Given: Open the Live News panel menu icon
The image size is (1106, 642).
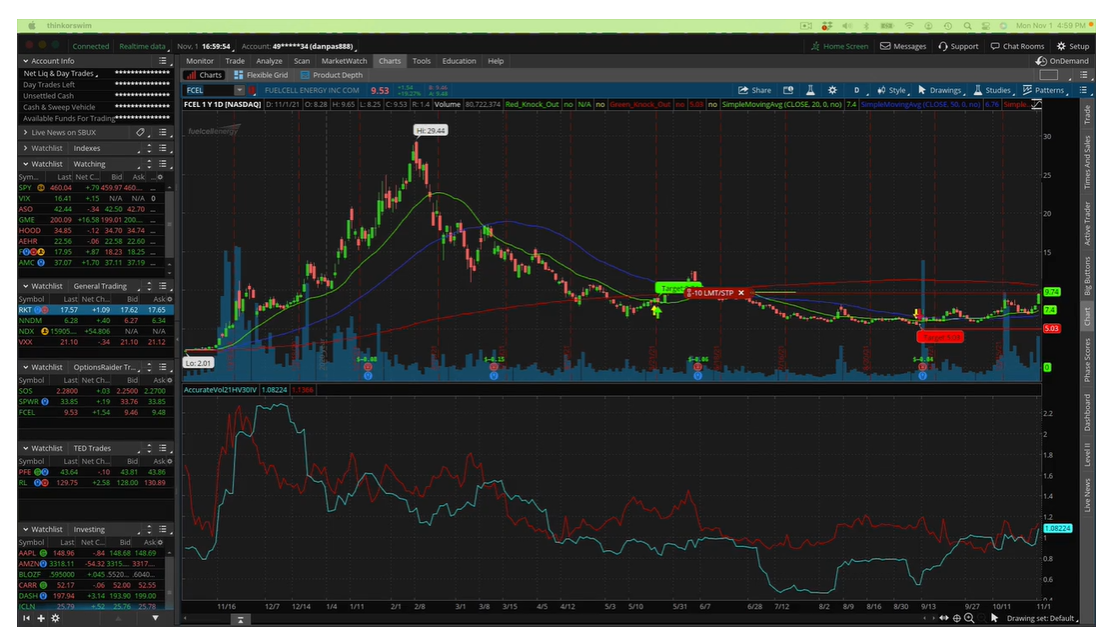Looking at the screenshot, I should (162, 132).
